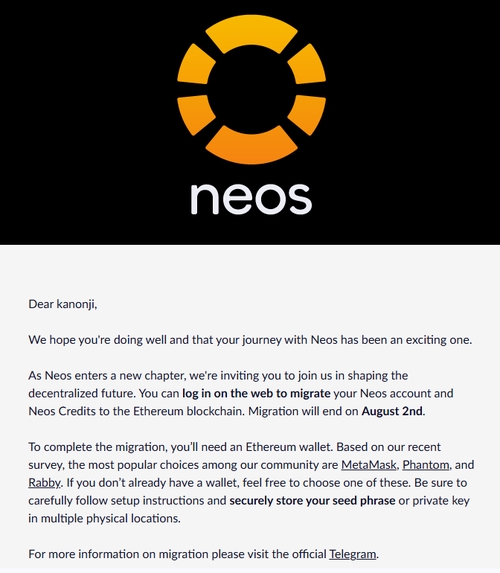The height and width of the screenshot is (573, 500).
Task: Open the MetaMask wallet link
Action: [x=368, y=465]
